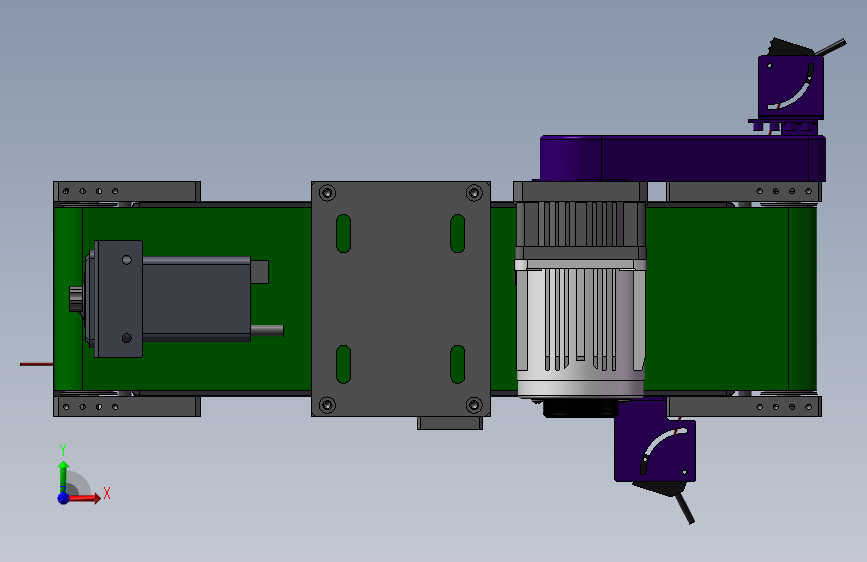
Task: Select the silver finned motor housing
Action: [581, 329]
